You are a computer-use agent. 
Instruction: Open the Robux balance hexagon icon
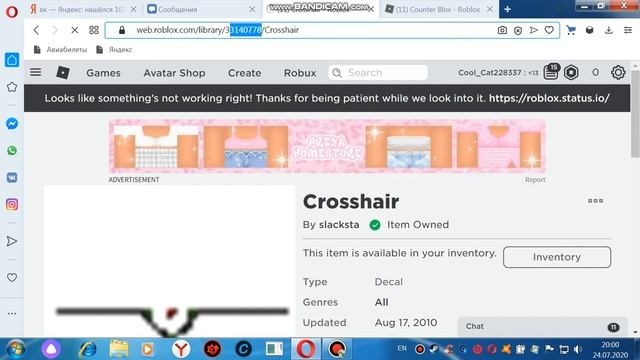pyautogui.click(x=571, y=73)
